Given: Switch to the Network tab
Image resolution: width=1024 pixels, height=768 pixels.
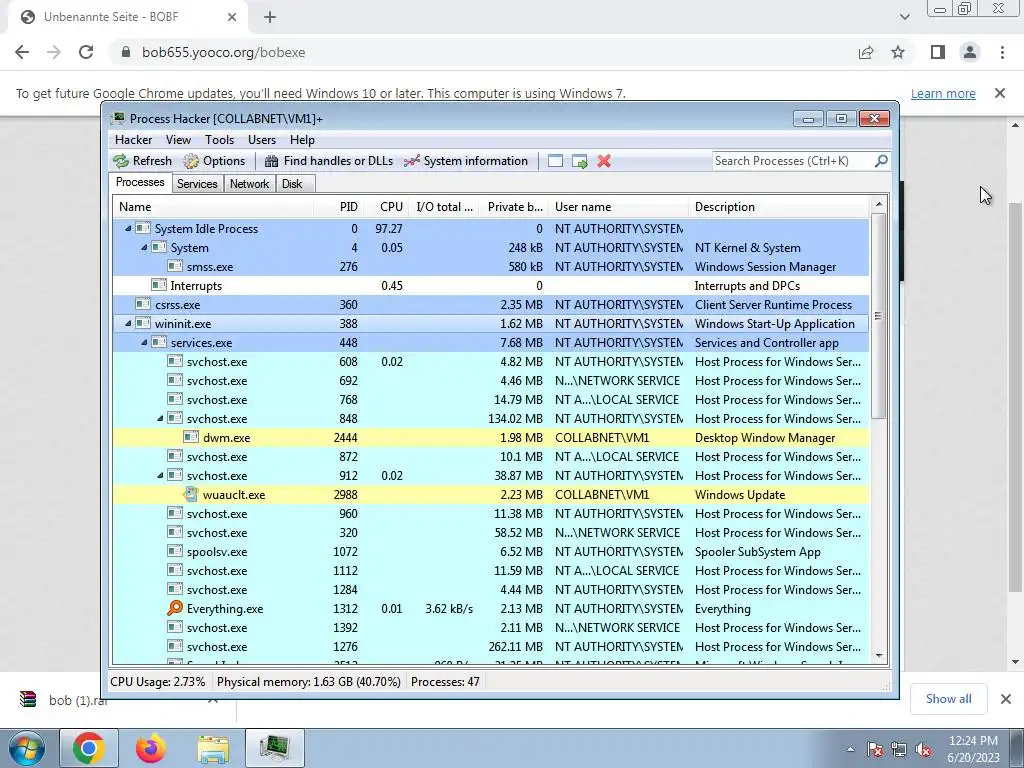Looking at the screenshot, I should pyautogui.click(x=249, y=184).
